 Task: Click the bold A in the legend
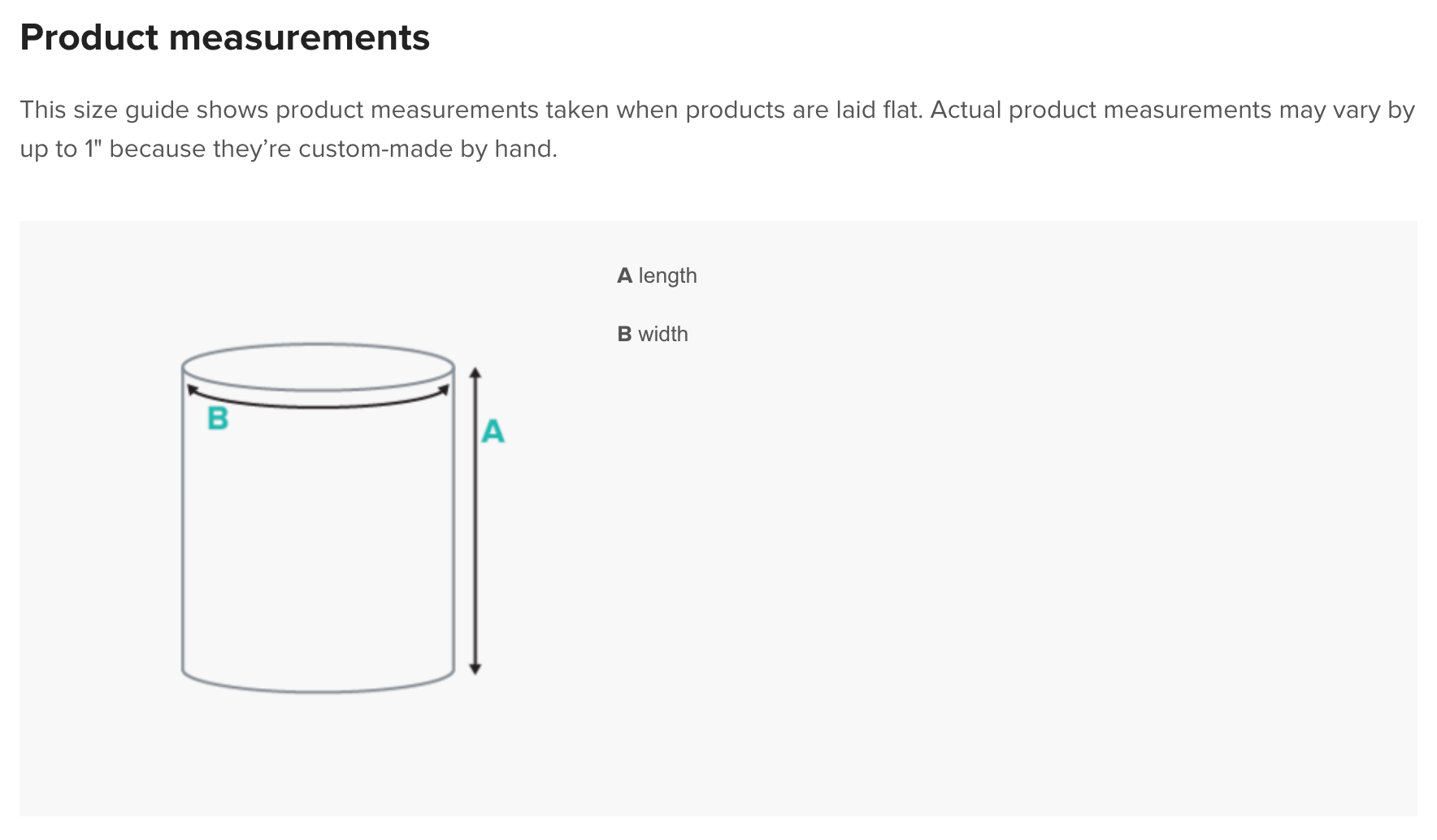[624, 276]
